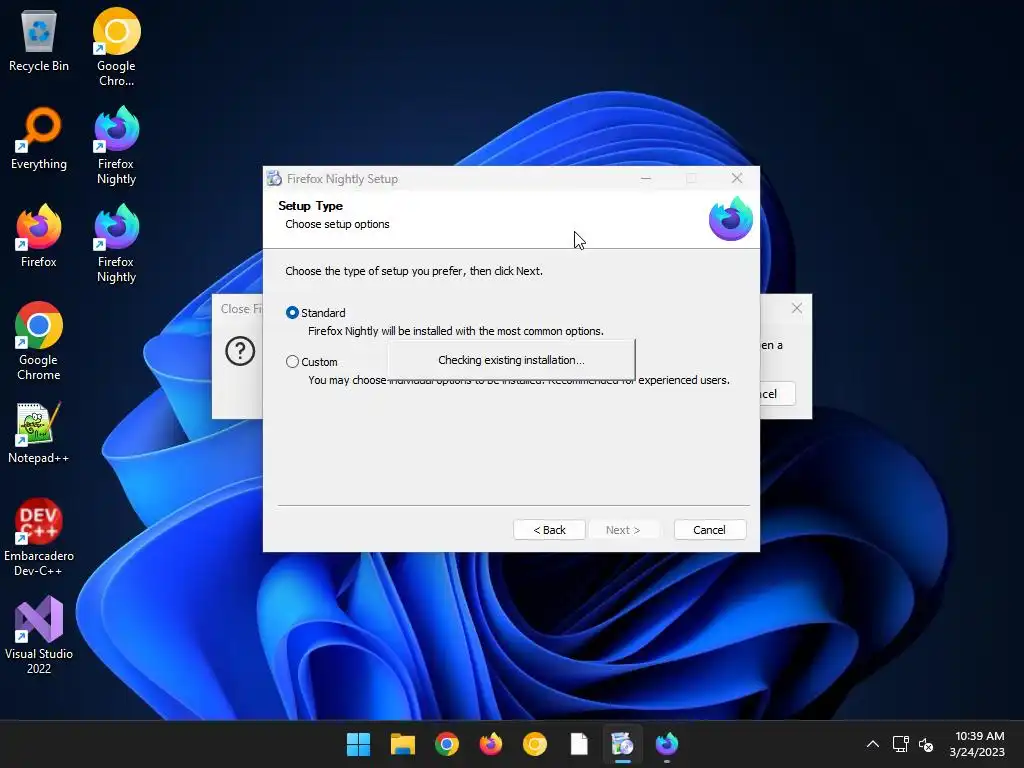Launch Firefox from the taskbar
The width and height of the screenshot is (1024, 768).
pyautogui.click(x=491, y=744)
